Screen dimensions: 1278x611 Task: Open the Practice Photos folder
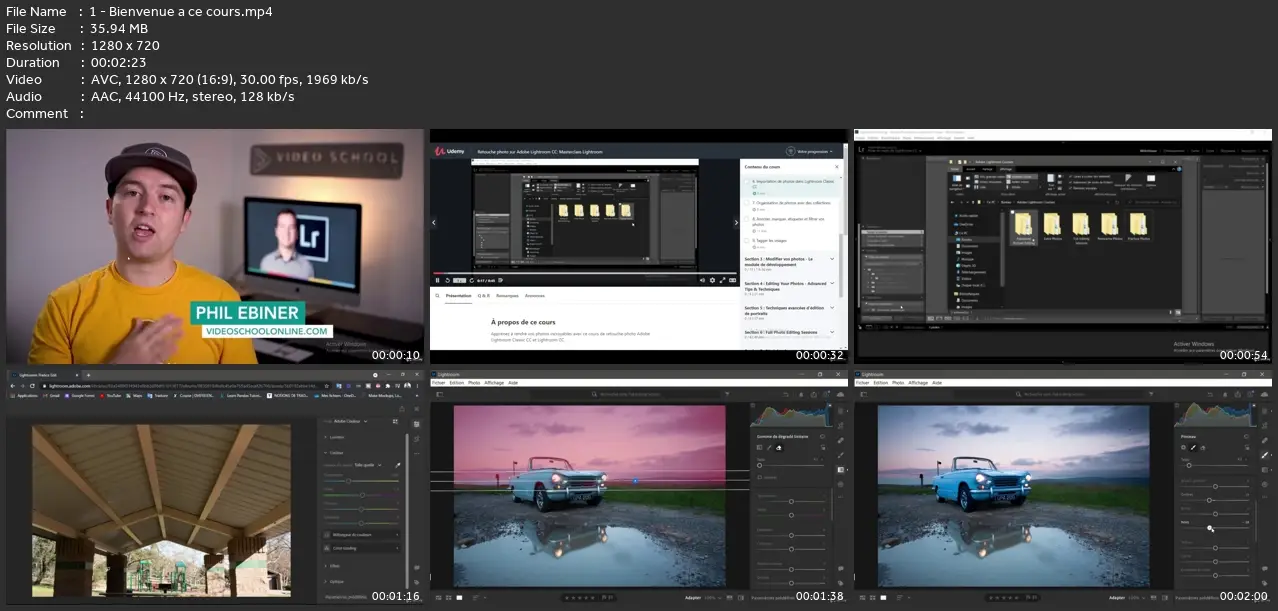(1139, 226)
